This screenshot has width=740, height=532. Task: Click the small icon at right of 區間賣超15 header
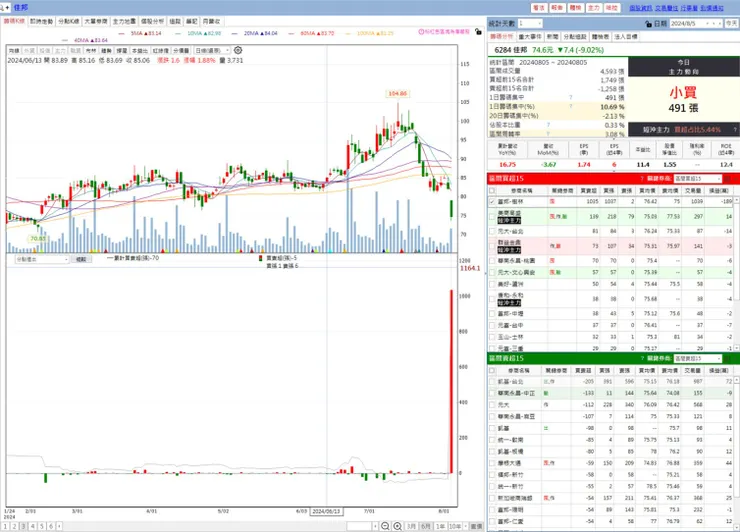pos(728,359)
